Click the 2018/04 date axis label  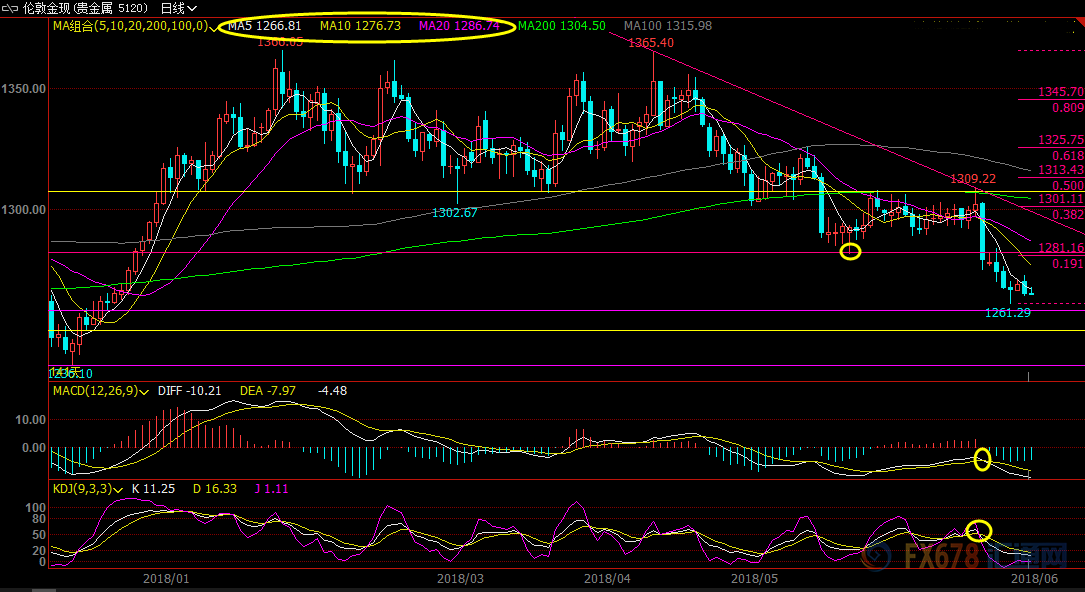[x=607, y=578]
